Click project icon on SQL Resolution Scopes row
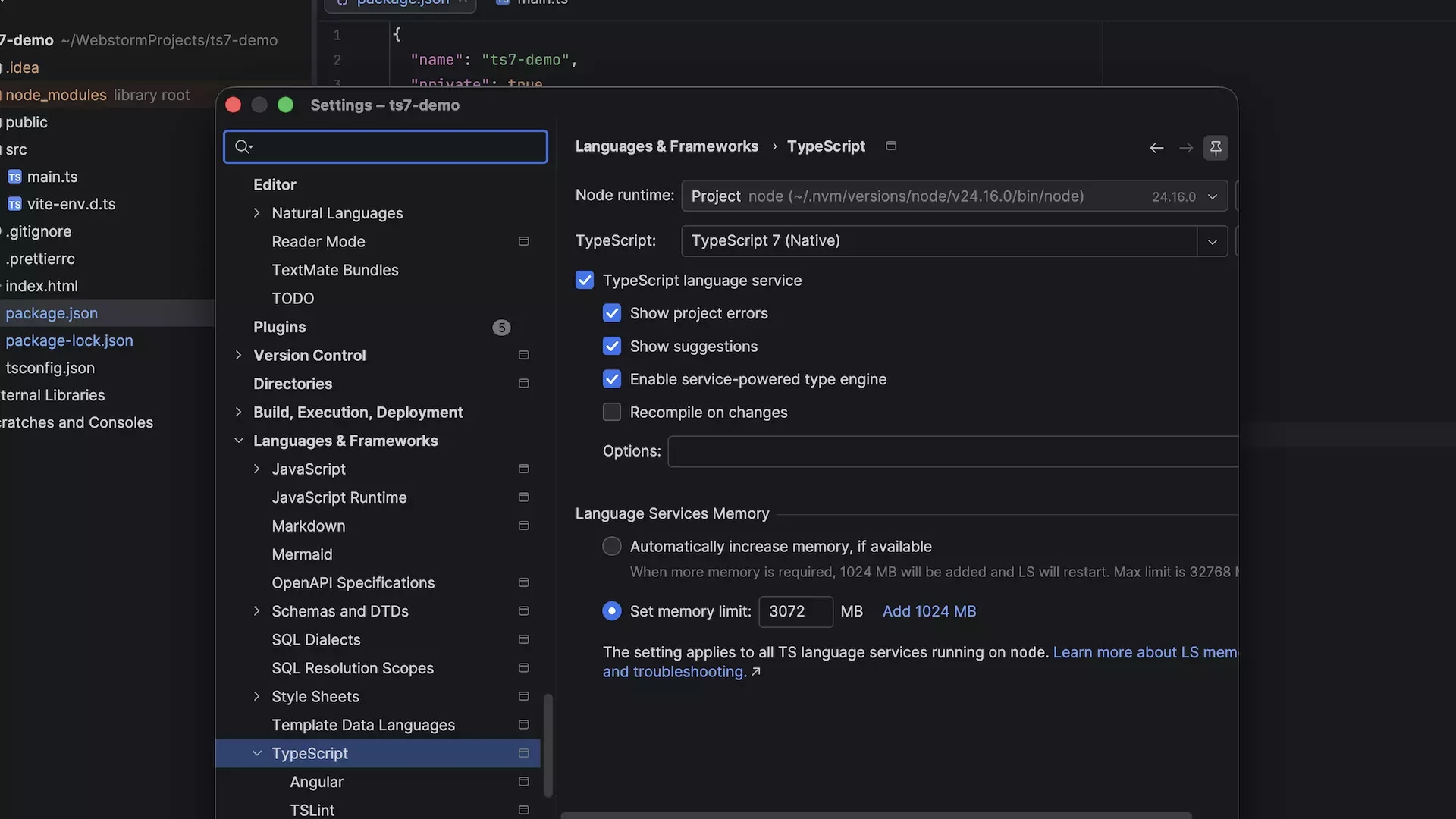 click(x=523, y=668)
